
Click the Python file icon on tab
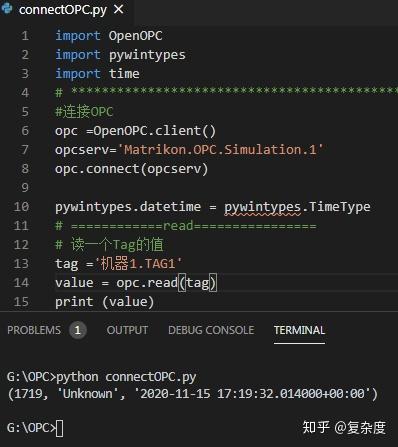tap(7, 9)
